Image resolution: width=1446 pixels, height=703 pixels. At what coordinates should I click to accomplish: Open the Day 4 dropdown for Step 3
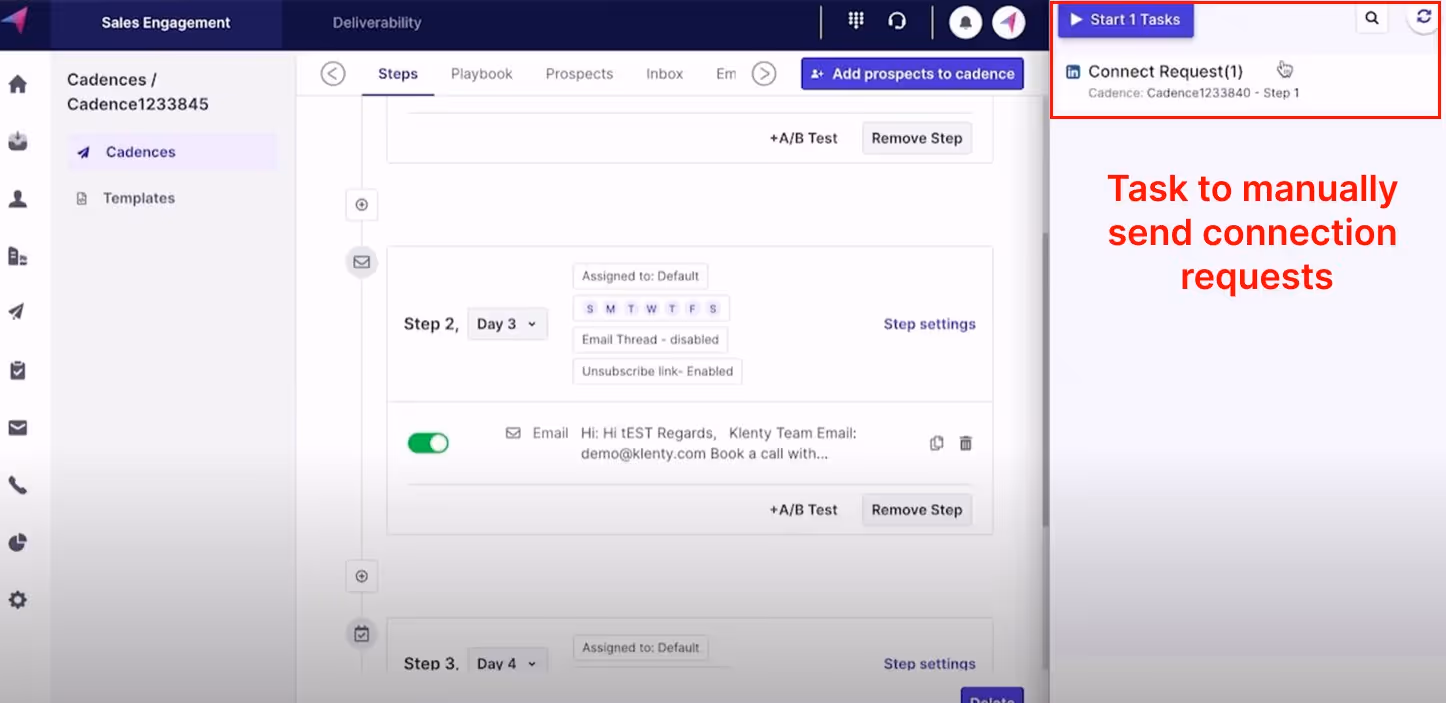[507, 661]
